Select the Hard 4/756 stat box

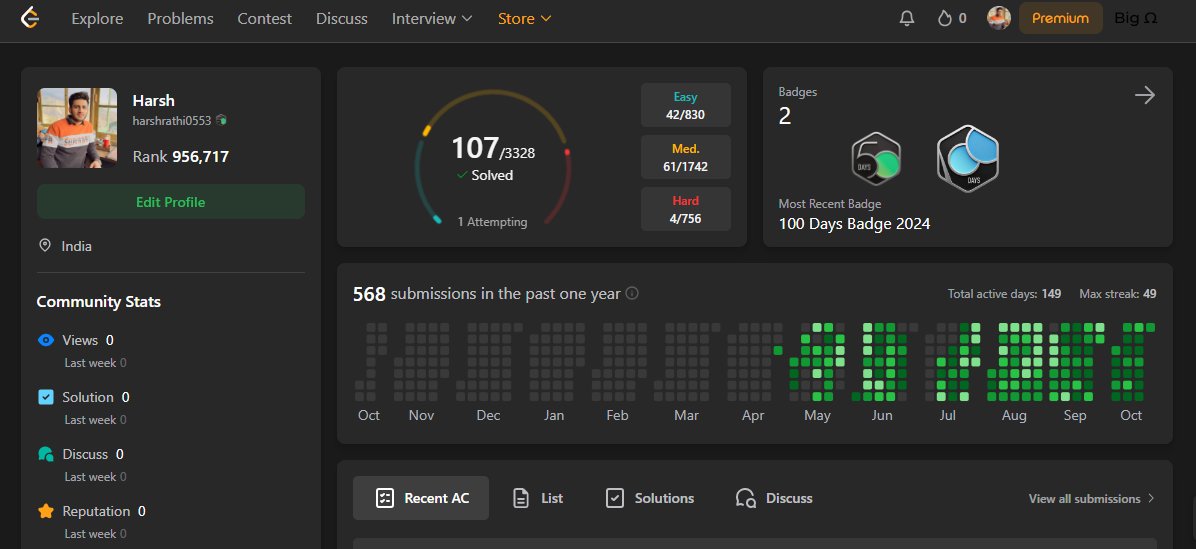[686, 209]
